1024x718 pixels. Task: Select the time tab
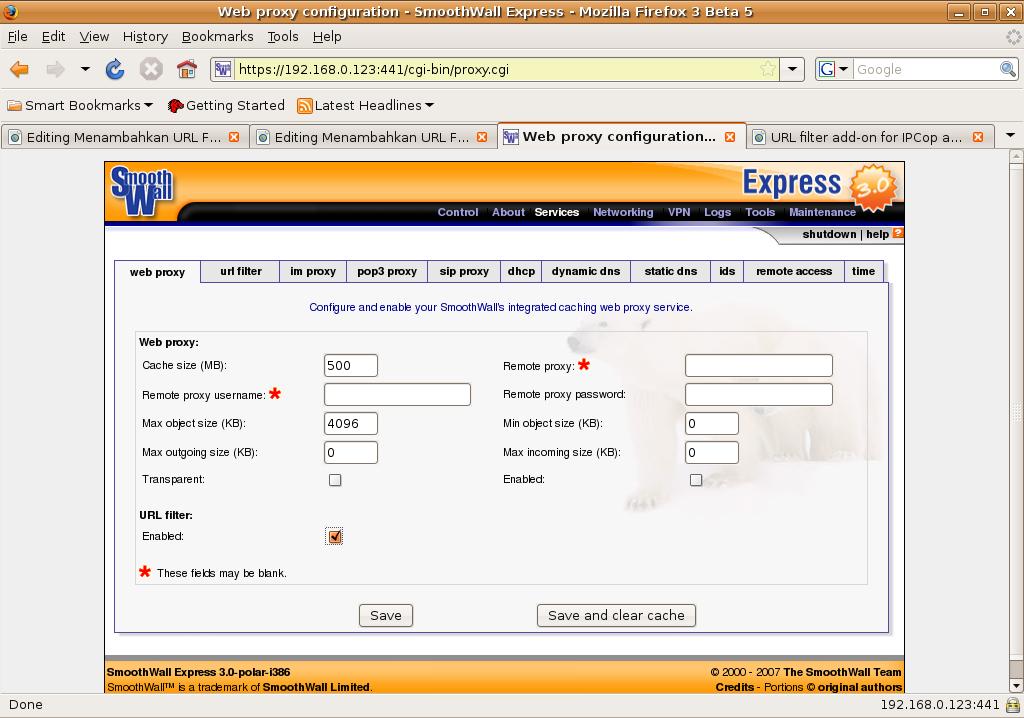tap(863, 271)
